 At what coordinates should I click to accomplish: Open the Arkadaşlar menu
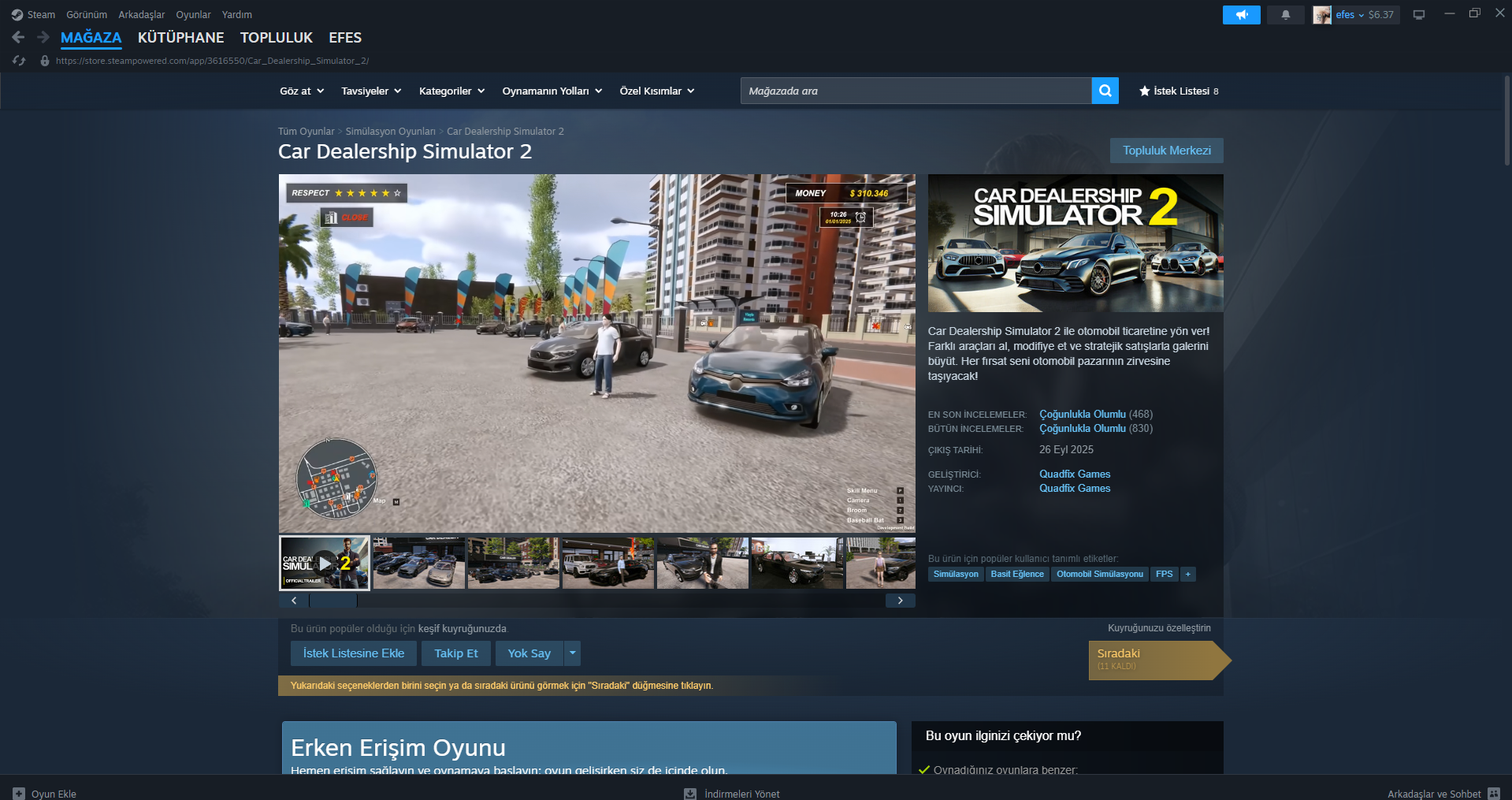tap(142, 15)
